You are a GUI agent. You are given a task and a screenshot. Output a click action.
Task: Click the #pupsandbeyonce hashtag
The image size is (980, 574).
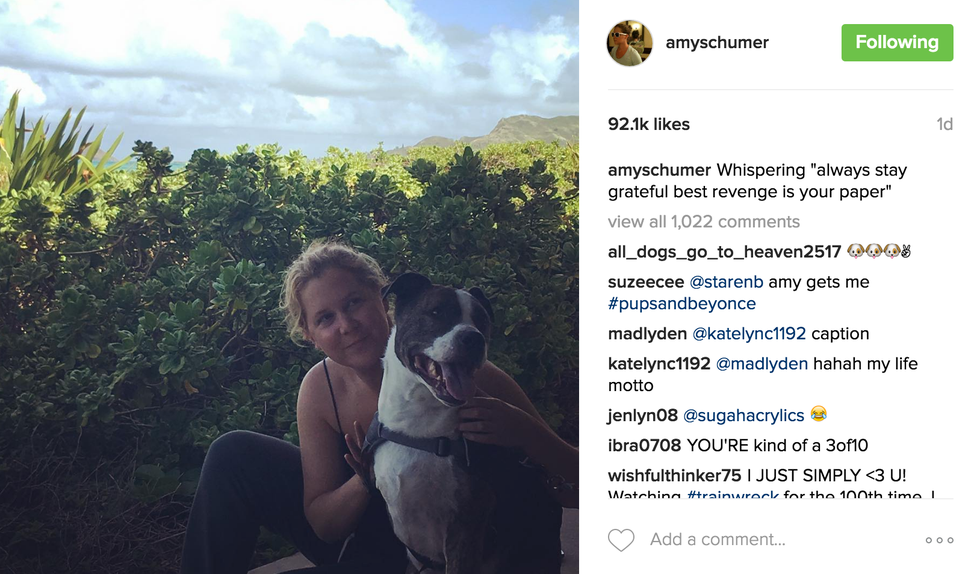point(682,304)
